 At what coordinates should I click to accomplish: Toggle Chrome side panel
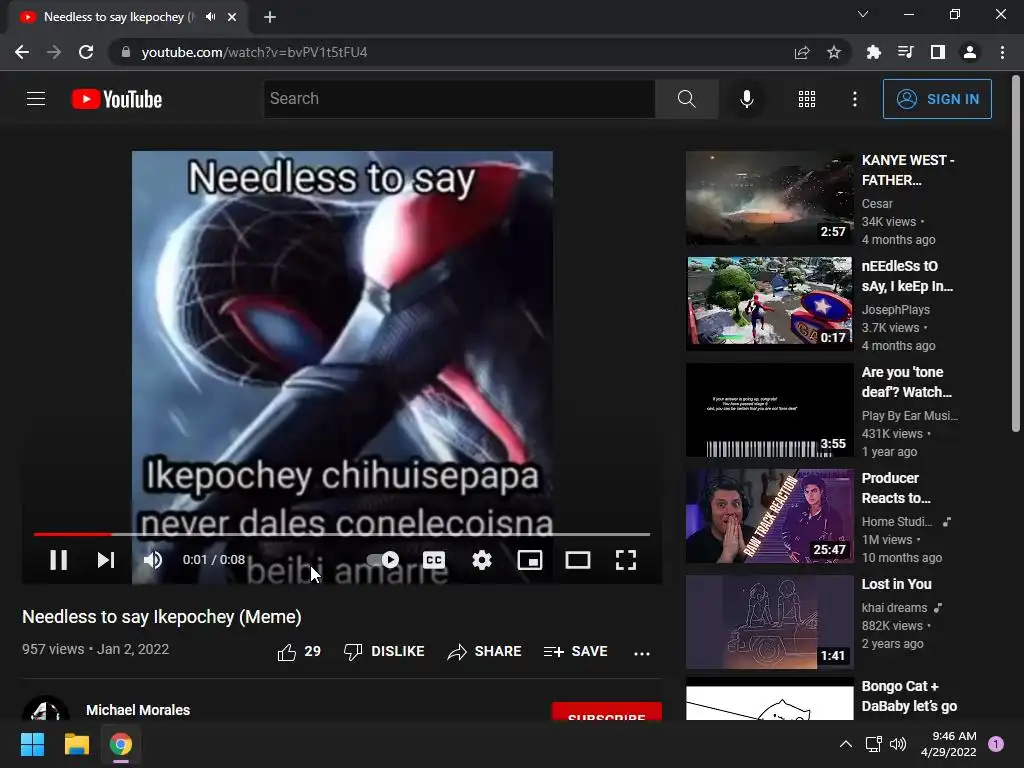click(x=938, y=52)
